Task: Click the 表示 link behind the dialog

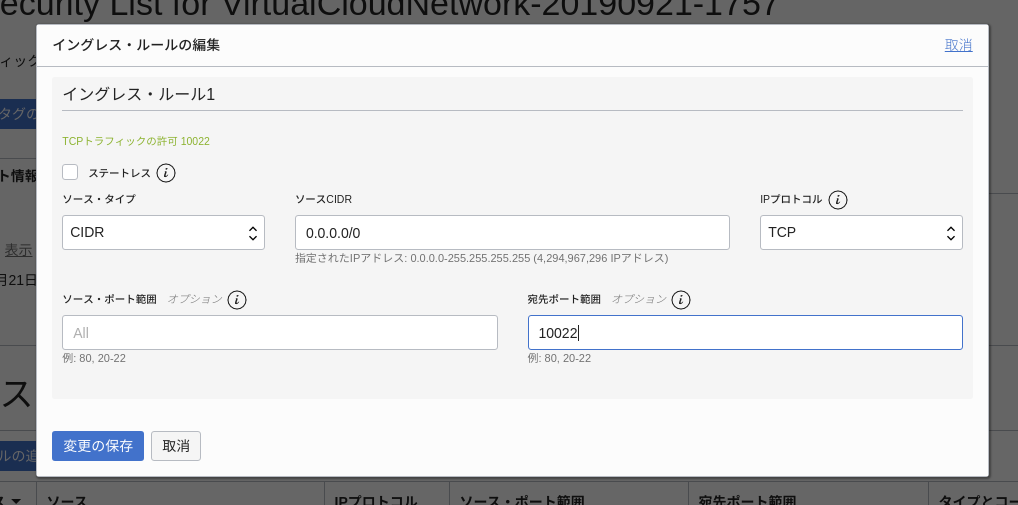Action: pyautogui.click(x=18, y=250)
